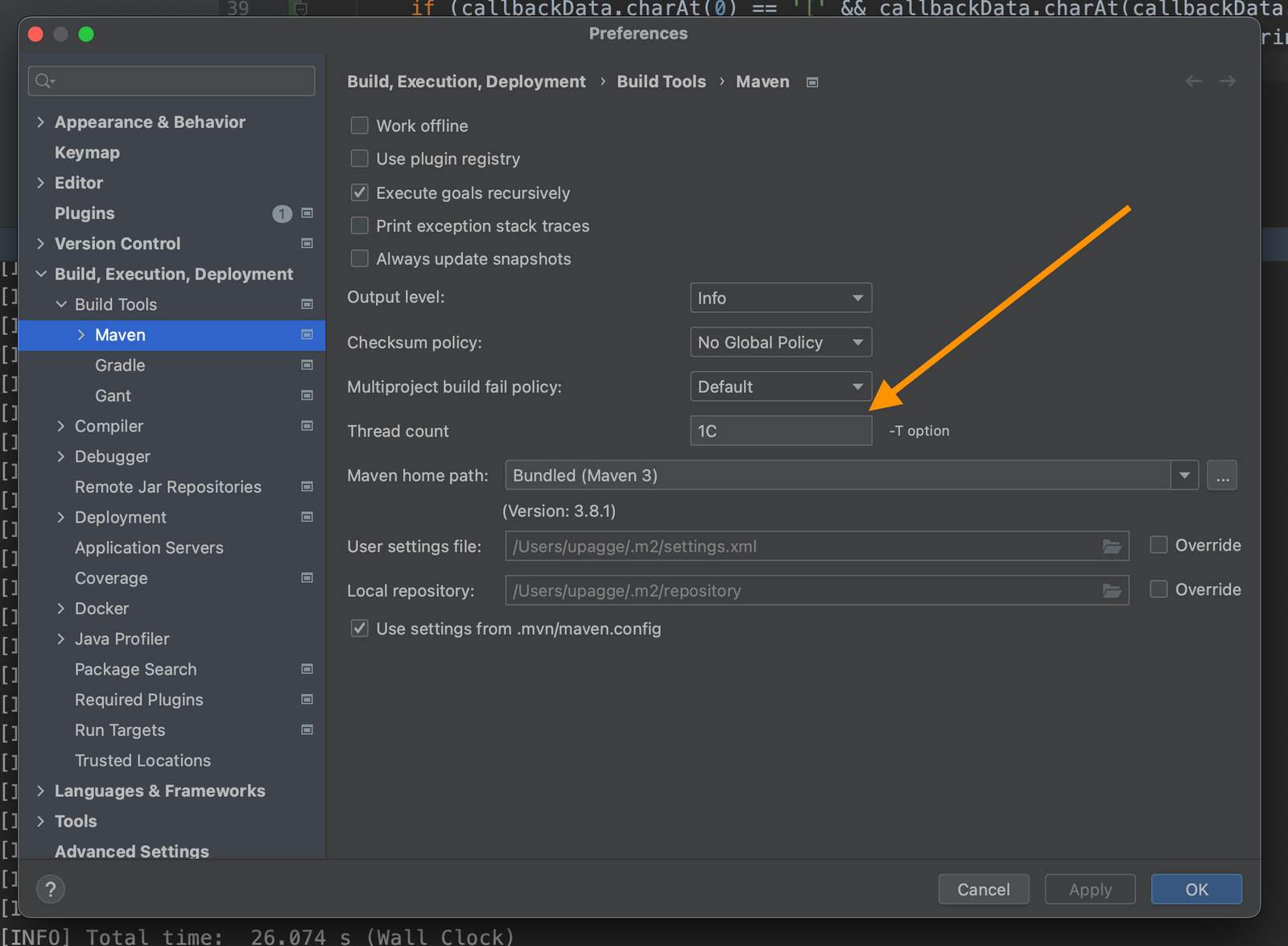The height and width of the screenshot is (946, 1288).
Task: Toggle Override for User settings file
Action: click(1158, 545)
